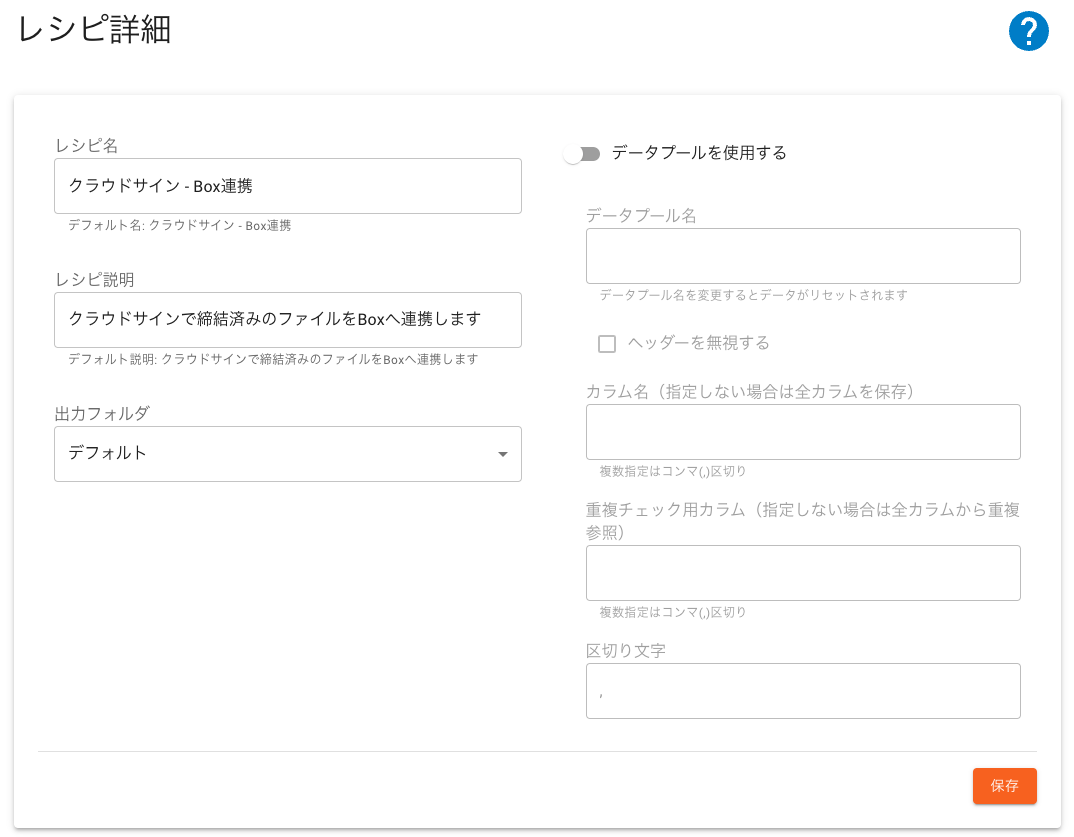The width and height of the screenshot is (1074, 837).
Task: Click the orange 保存 button
Action: point(1004,786)
